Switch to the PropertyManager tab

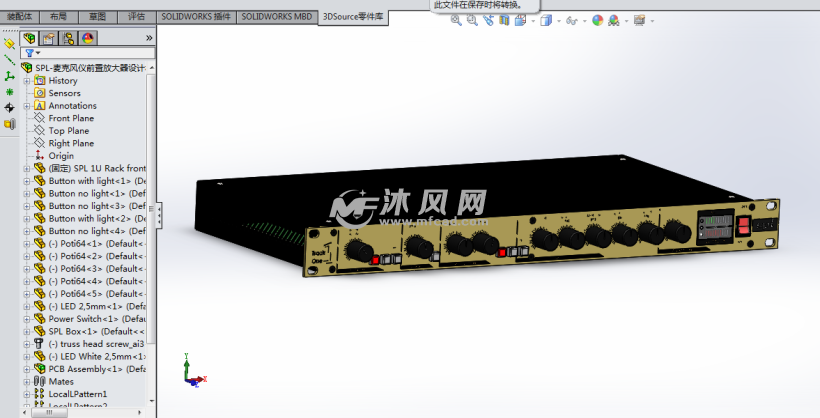(49, 38)
